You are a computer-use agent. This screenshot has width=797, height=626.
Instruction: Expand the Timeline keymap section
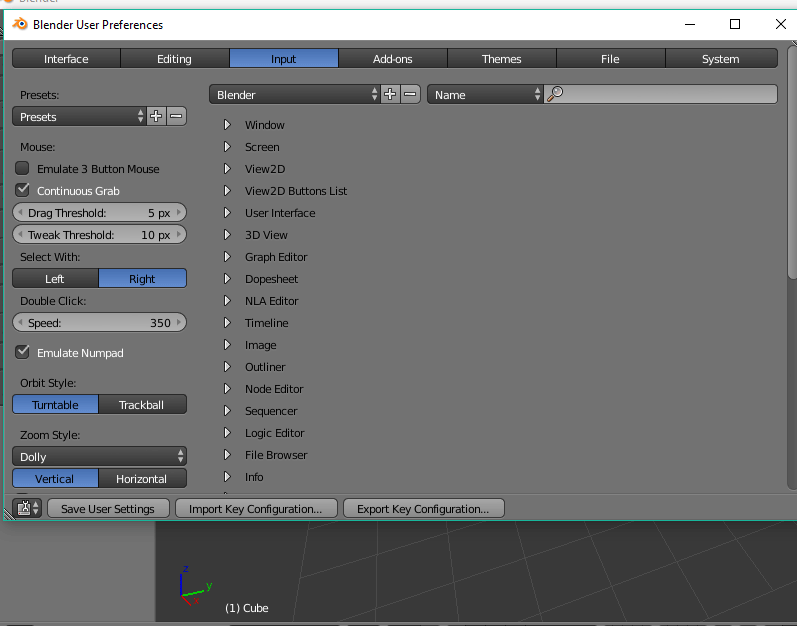(x=227, y=323)
